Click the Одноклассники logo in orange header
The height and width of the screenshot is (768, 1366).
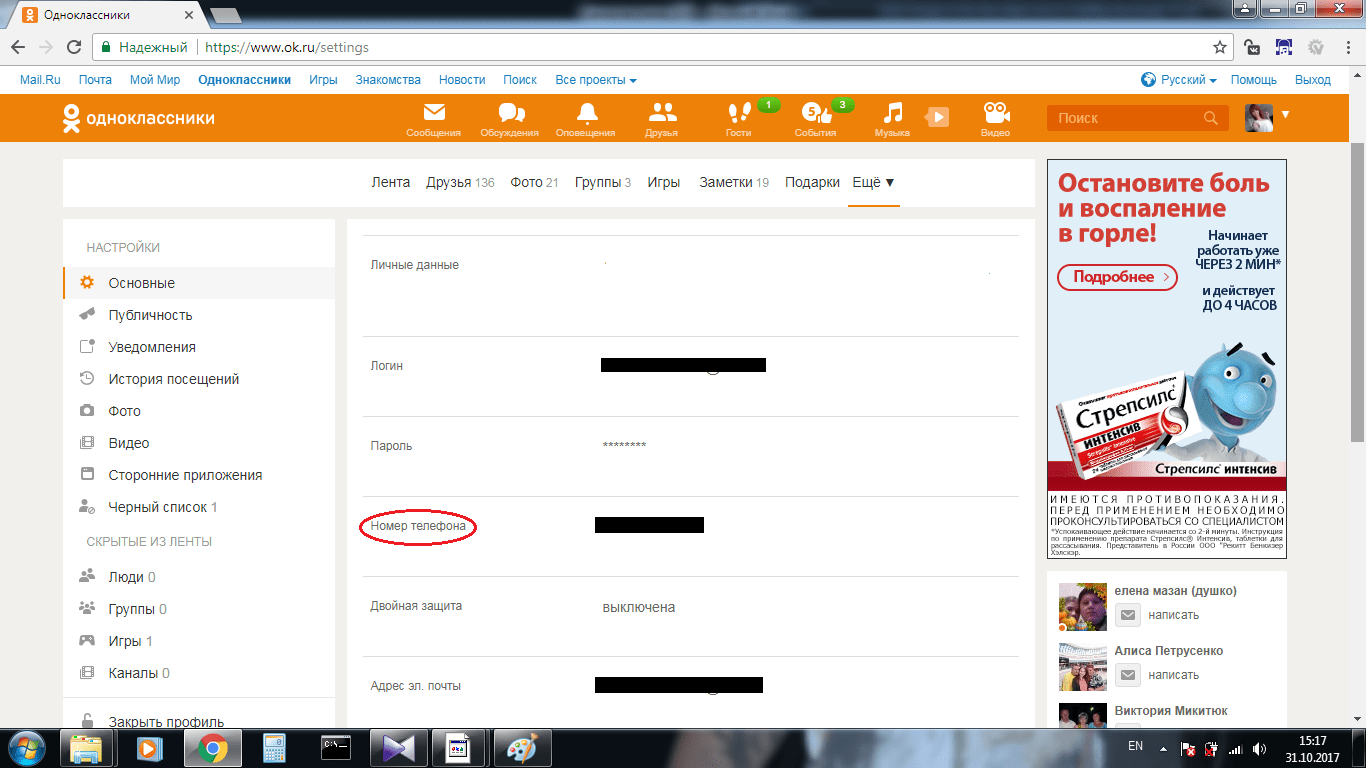pos(139,118)
